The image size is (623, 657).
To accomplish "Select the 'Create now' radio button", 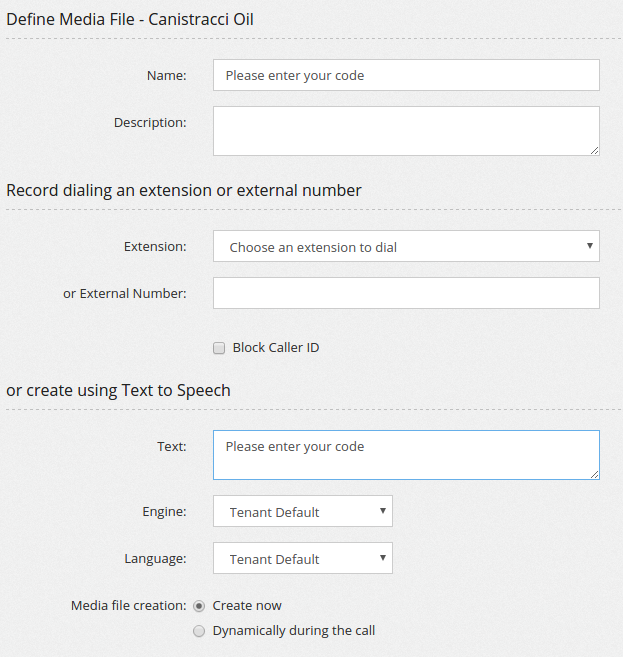I will [199, 605].
